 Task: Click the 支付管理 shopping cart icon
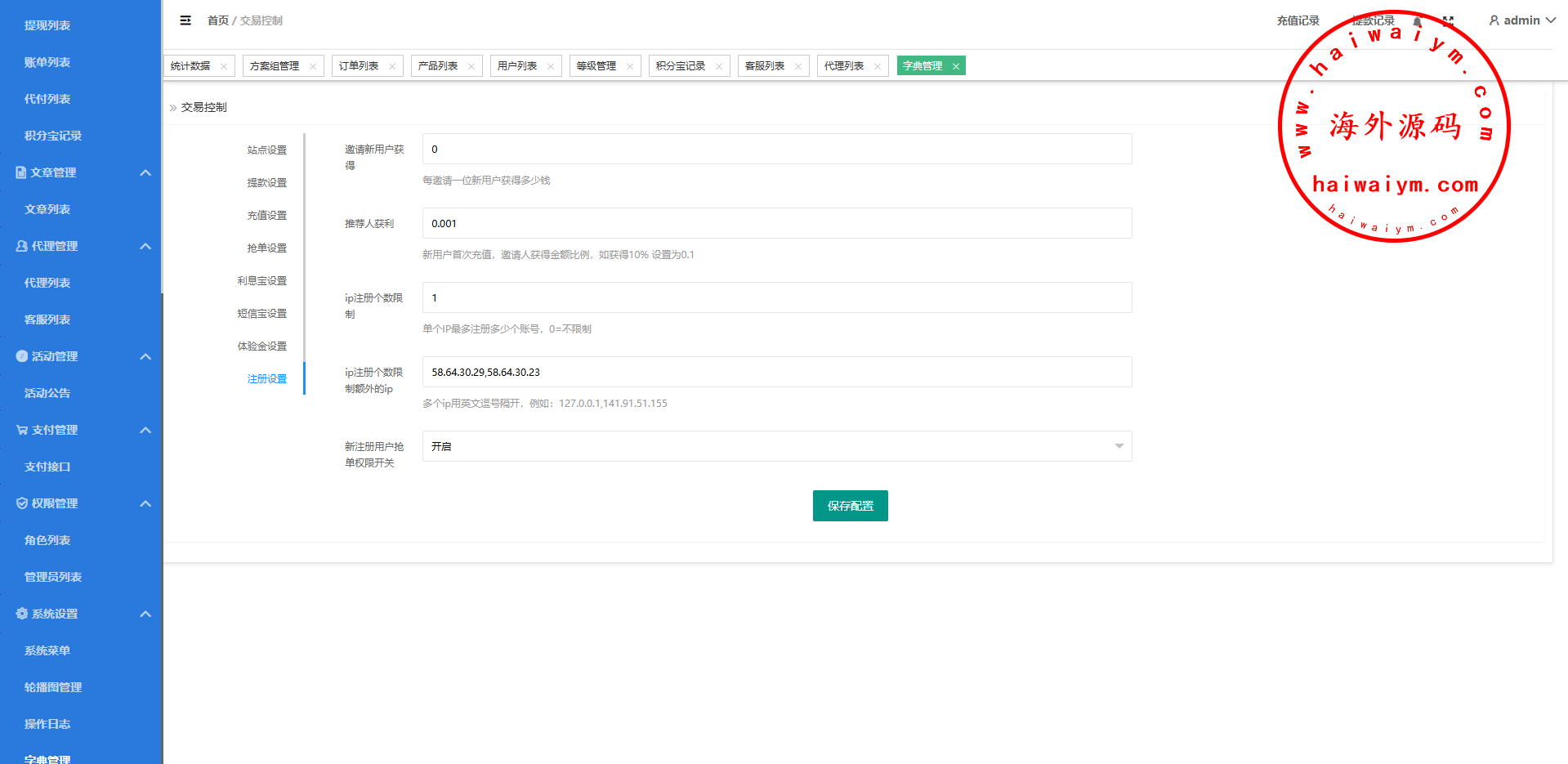tap(22, 430)
